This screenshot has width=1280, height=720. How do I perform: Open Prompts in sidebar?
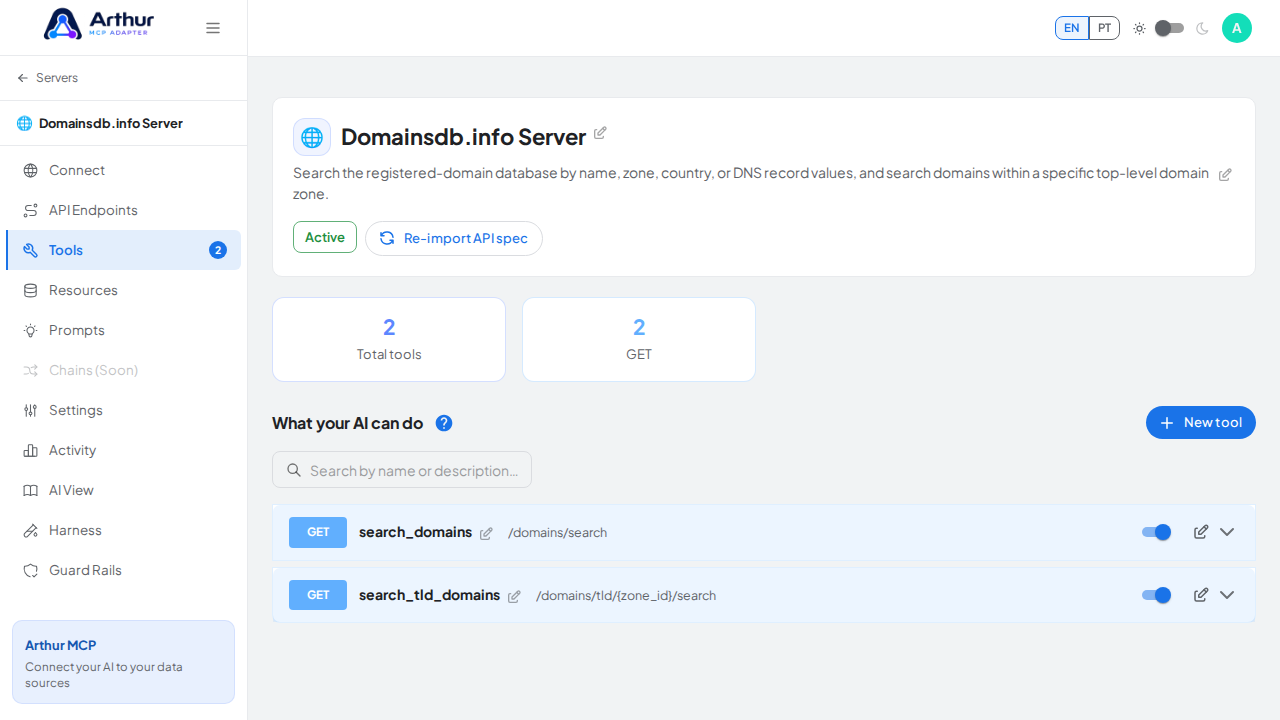[x=123, y=330]
